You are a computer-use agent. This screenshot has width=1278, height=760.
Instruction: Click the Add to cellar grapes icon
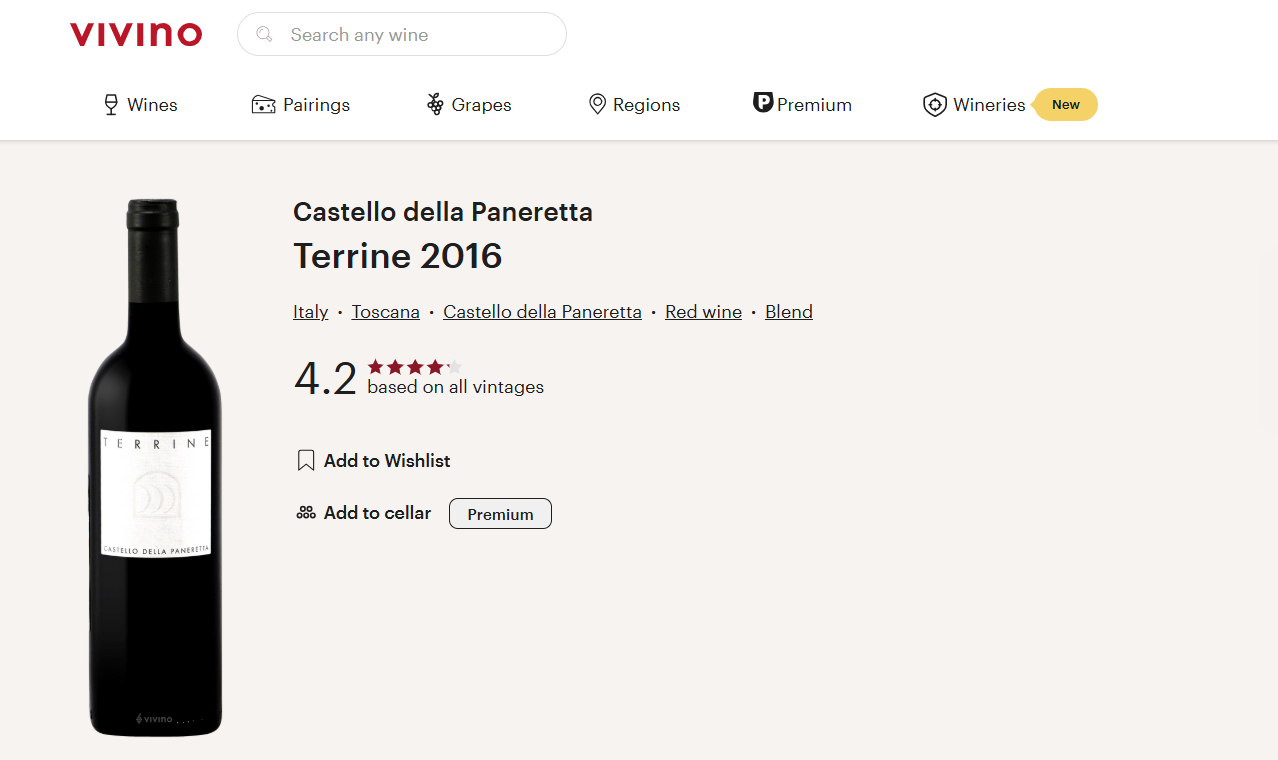306,513
